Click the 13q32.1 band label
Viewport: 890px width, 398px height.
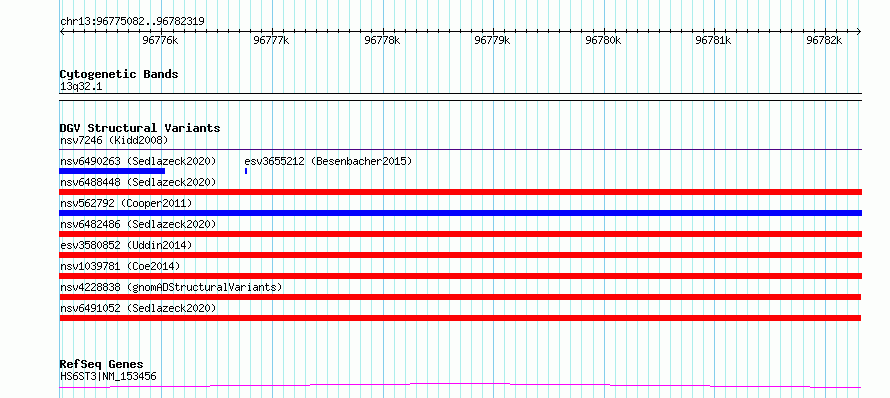(81, 87)
